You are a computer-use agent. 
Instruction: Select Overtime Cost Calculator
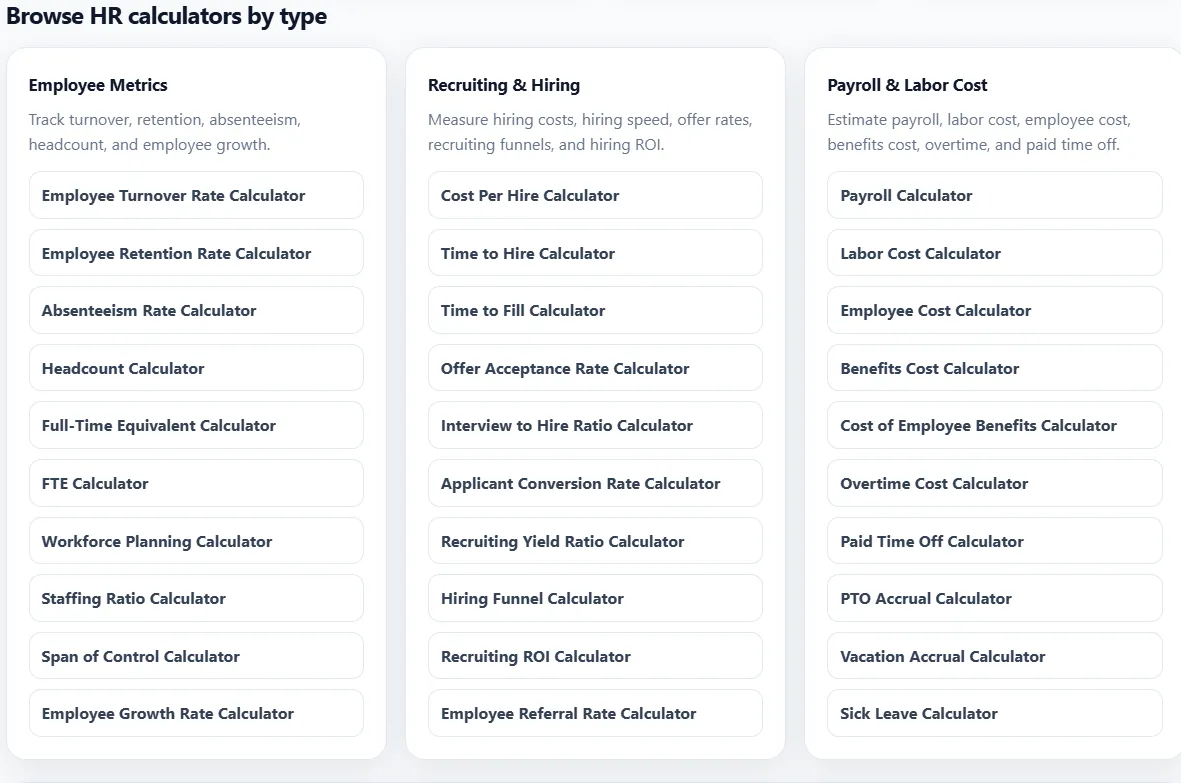(x=995, y=483)
